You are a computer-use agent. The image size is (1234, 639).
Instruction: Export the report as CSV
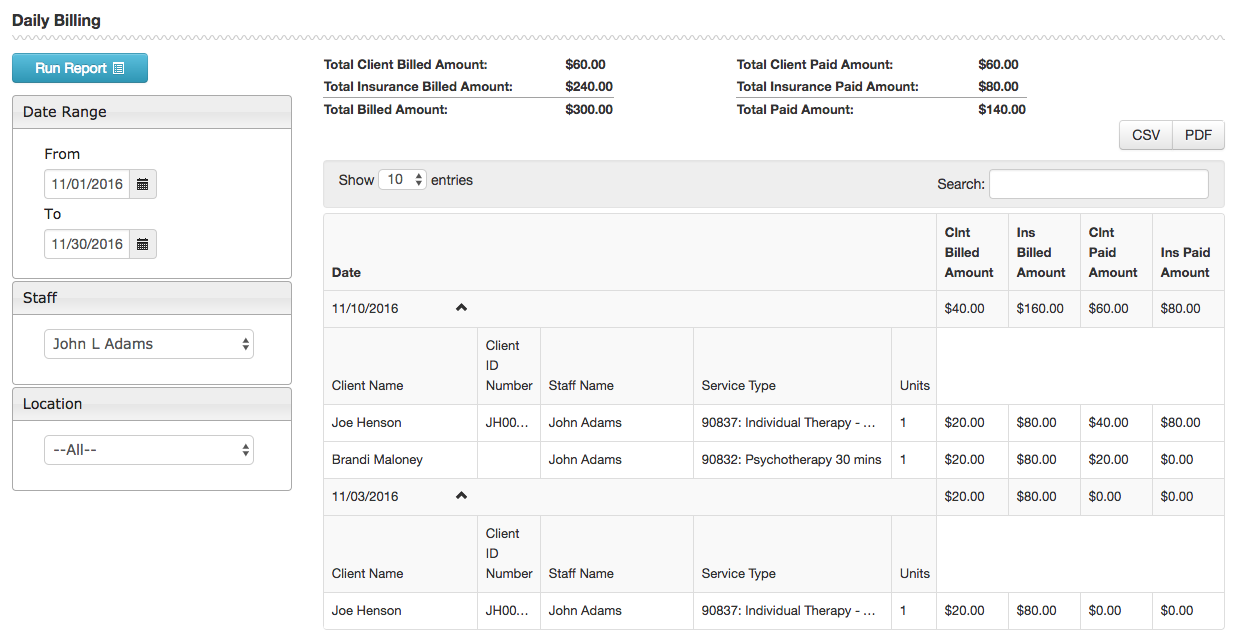click(x=1146, y=135)
